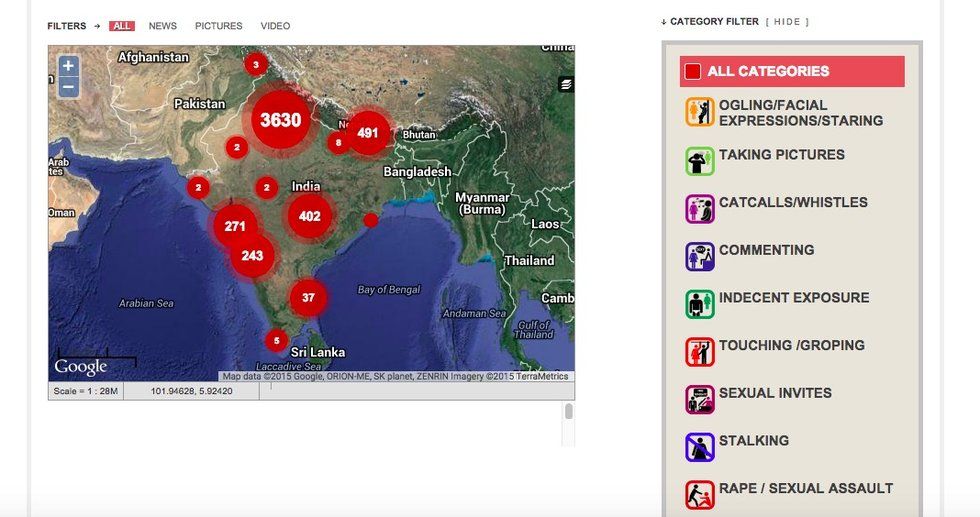Select the active All filter
The width and height of the screenshot is (980, 517).
pyautogui.click(x=122, y=26)
